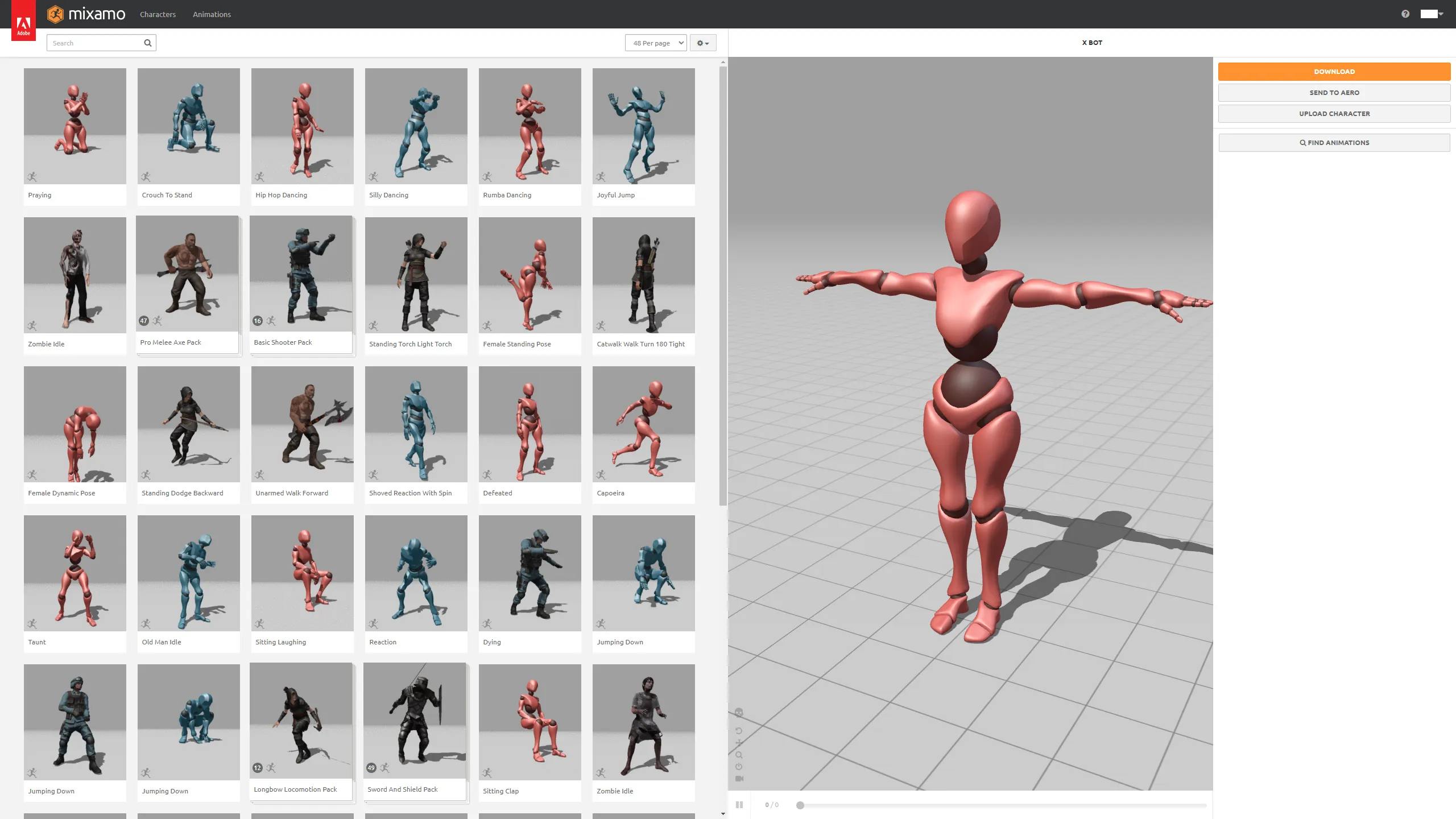Click the UPLOAD CHARACTER button
This screenshot has height=819, width=1456.
(x=1334, y=114)
